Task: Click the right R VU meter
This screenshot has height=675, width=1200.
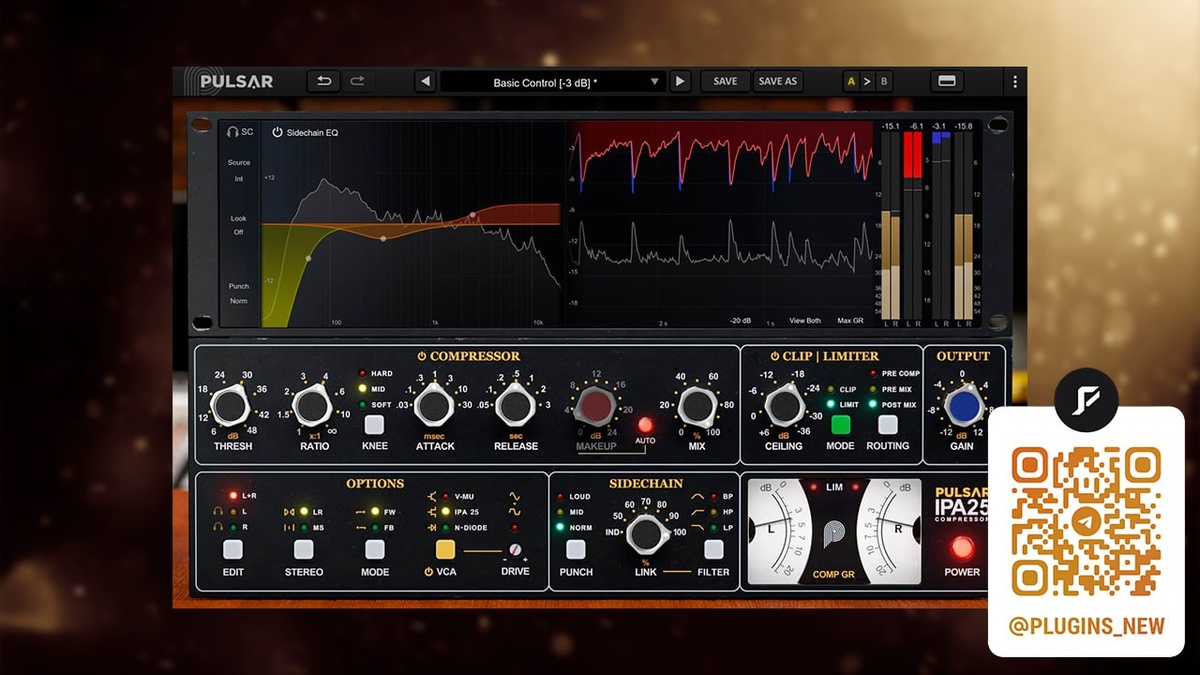Action: (890, 530)
